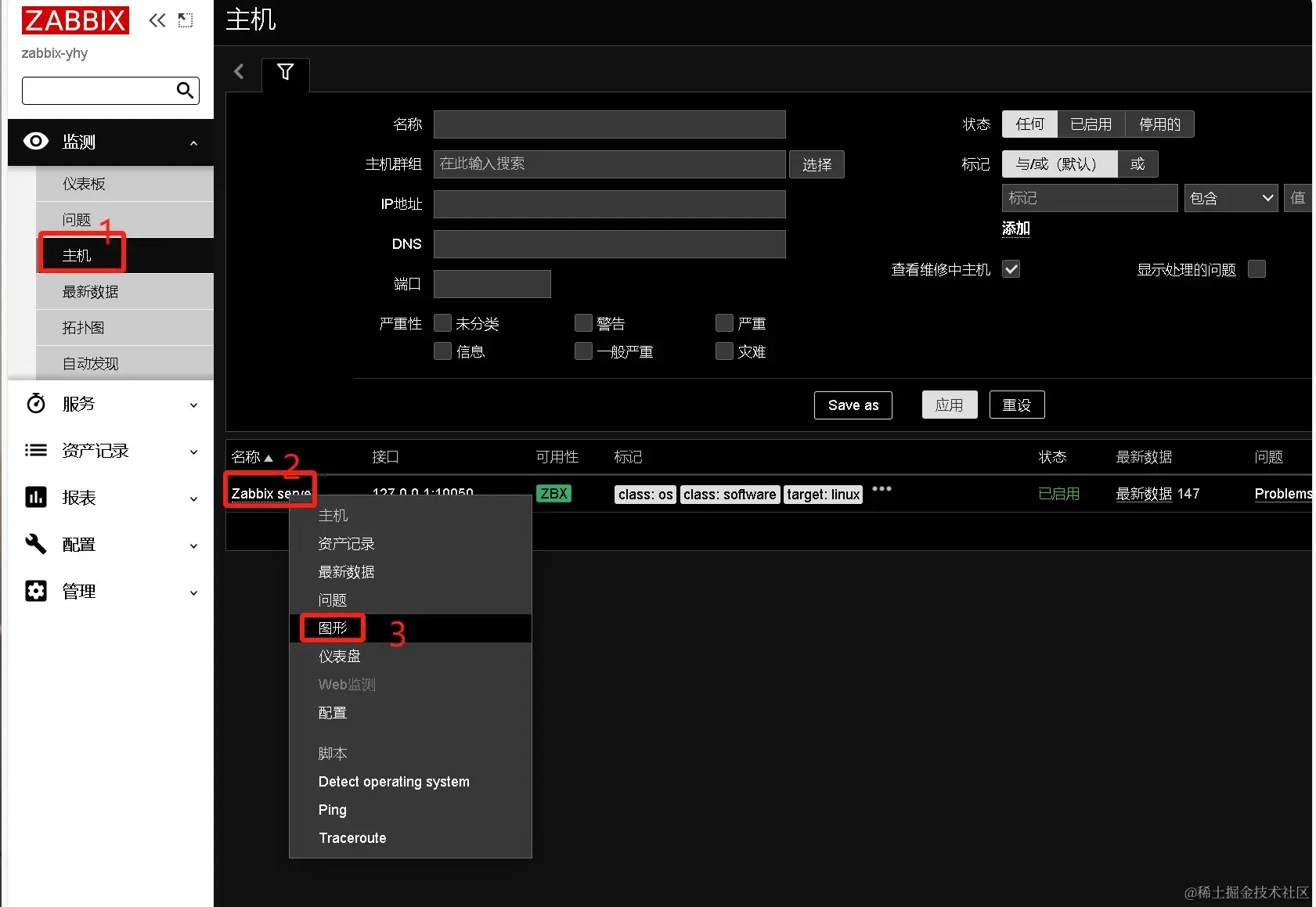Click the filter funnel icon tab
This screenshot has height=907, width=1316.
286,72
